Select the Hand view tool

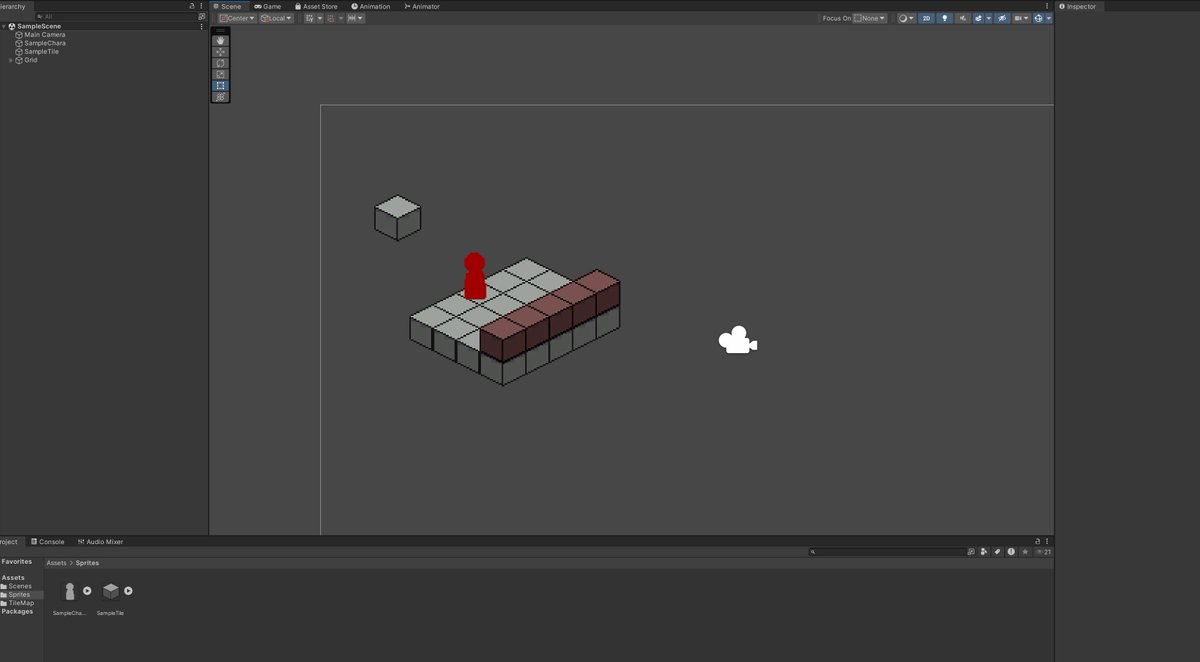pyautogui.click(x=221, y=40)
